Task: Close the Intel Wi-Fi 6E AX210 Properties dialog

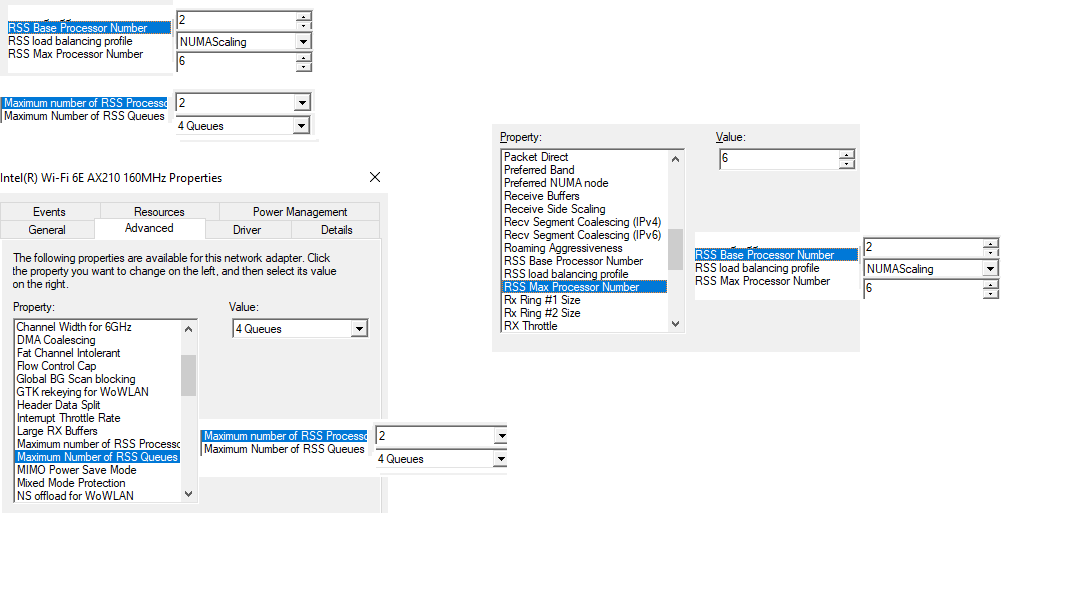Action: pyautogui.click(x=375, y=177)
